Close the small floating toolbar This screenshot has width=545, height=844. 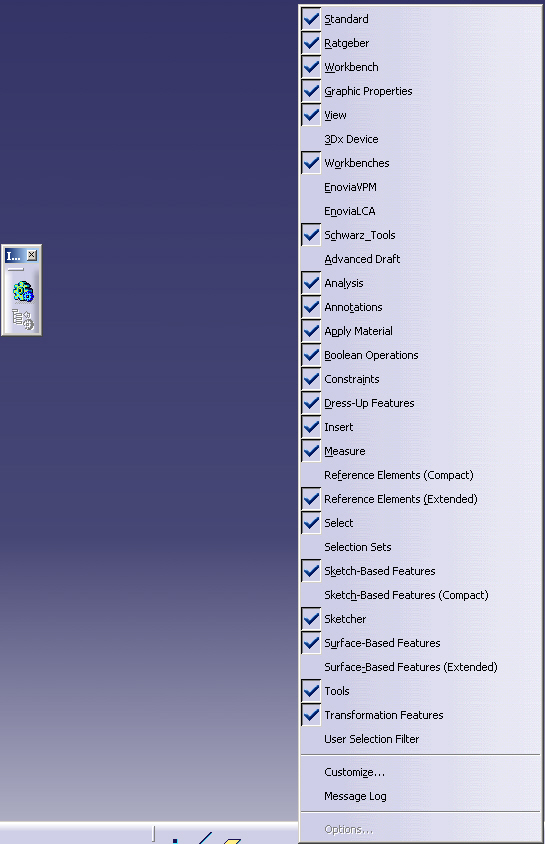click(x=32, y=255)
